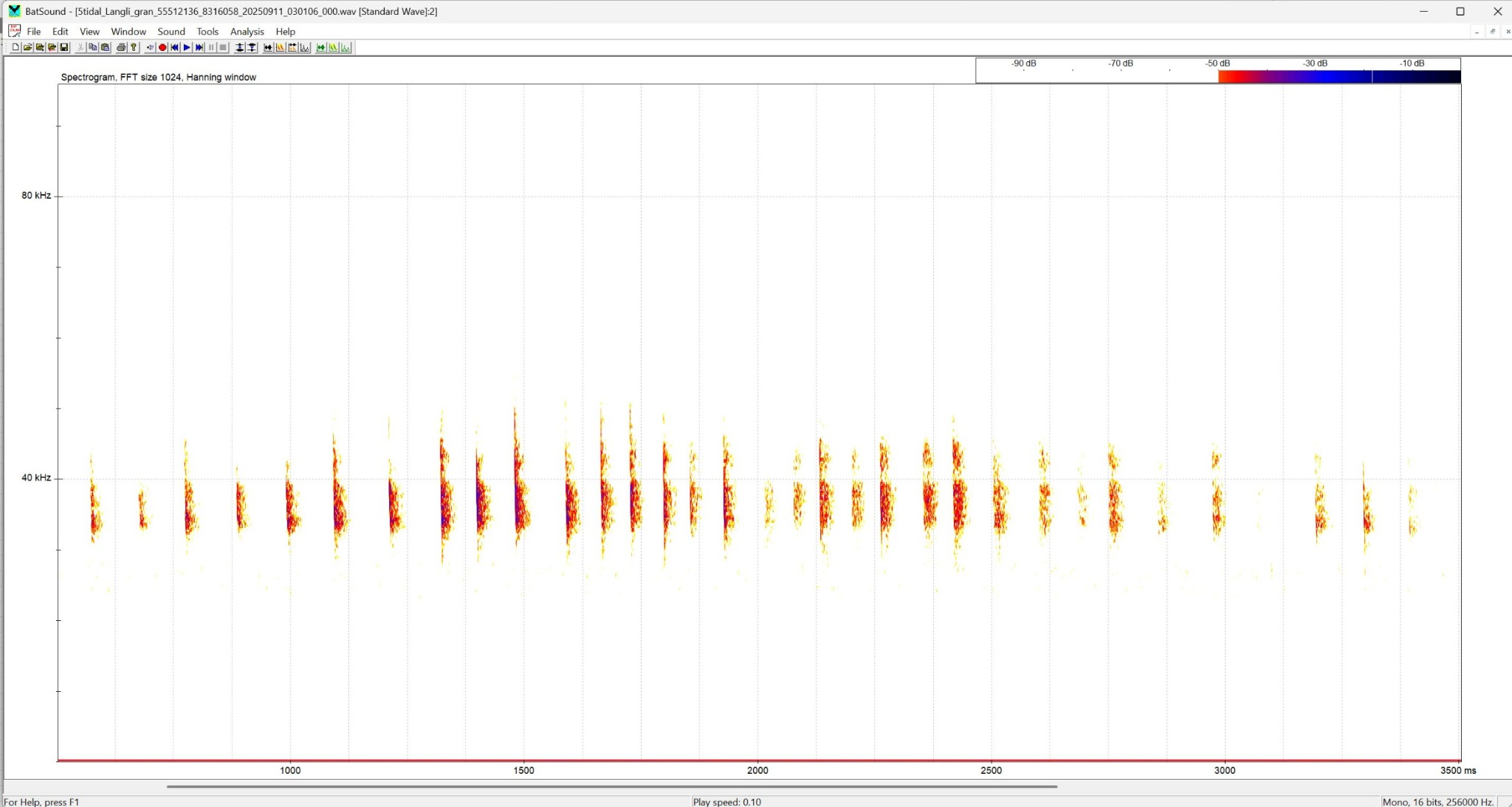Click the speaker sound-check icon
The image size is (1512, 807).
(x=150, y=47)
